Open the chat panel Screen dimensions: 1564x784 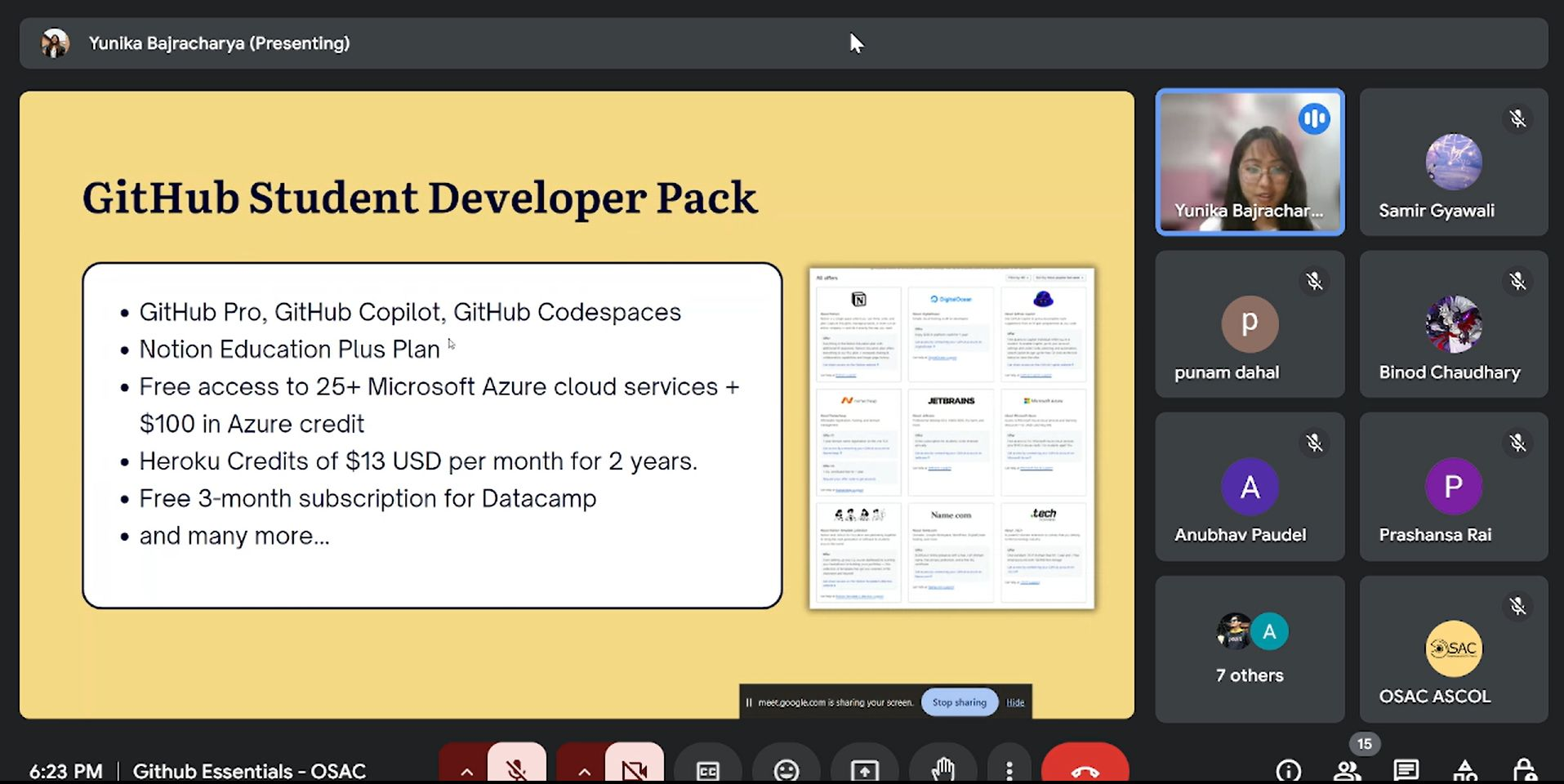[1406, 770]
